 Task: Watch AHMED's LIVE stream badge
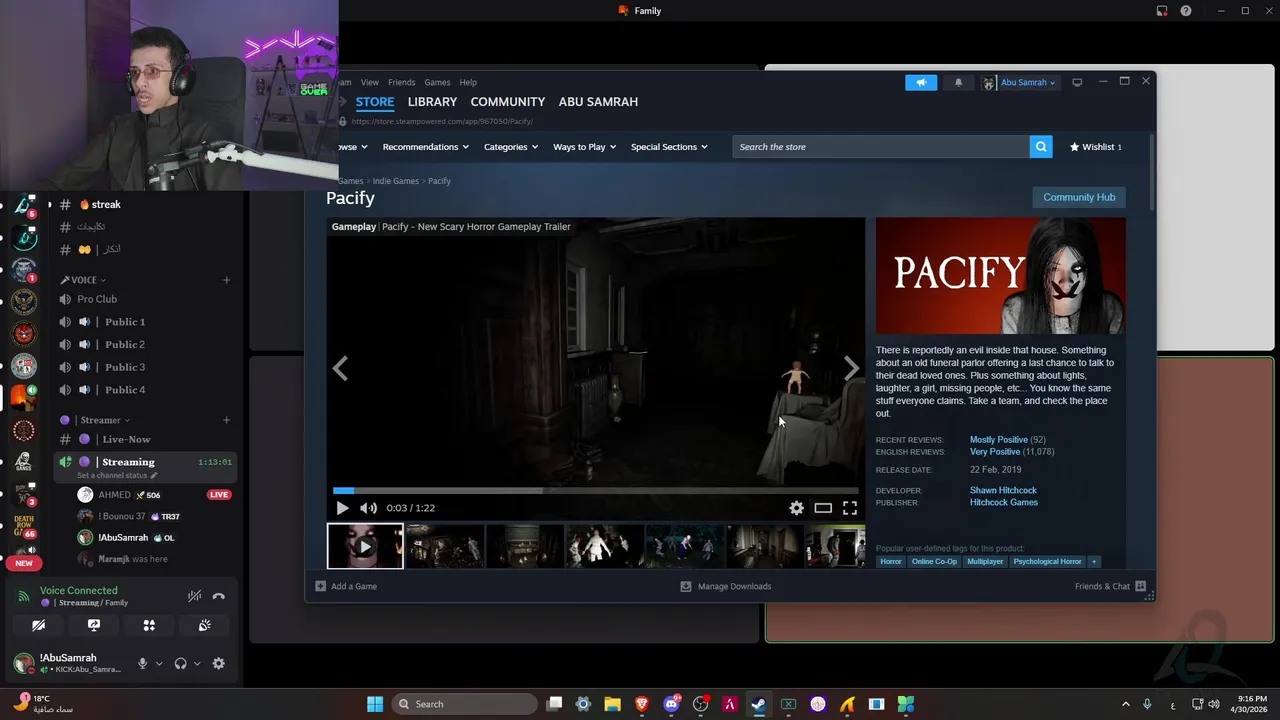pos(219,495)
